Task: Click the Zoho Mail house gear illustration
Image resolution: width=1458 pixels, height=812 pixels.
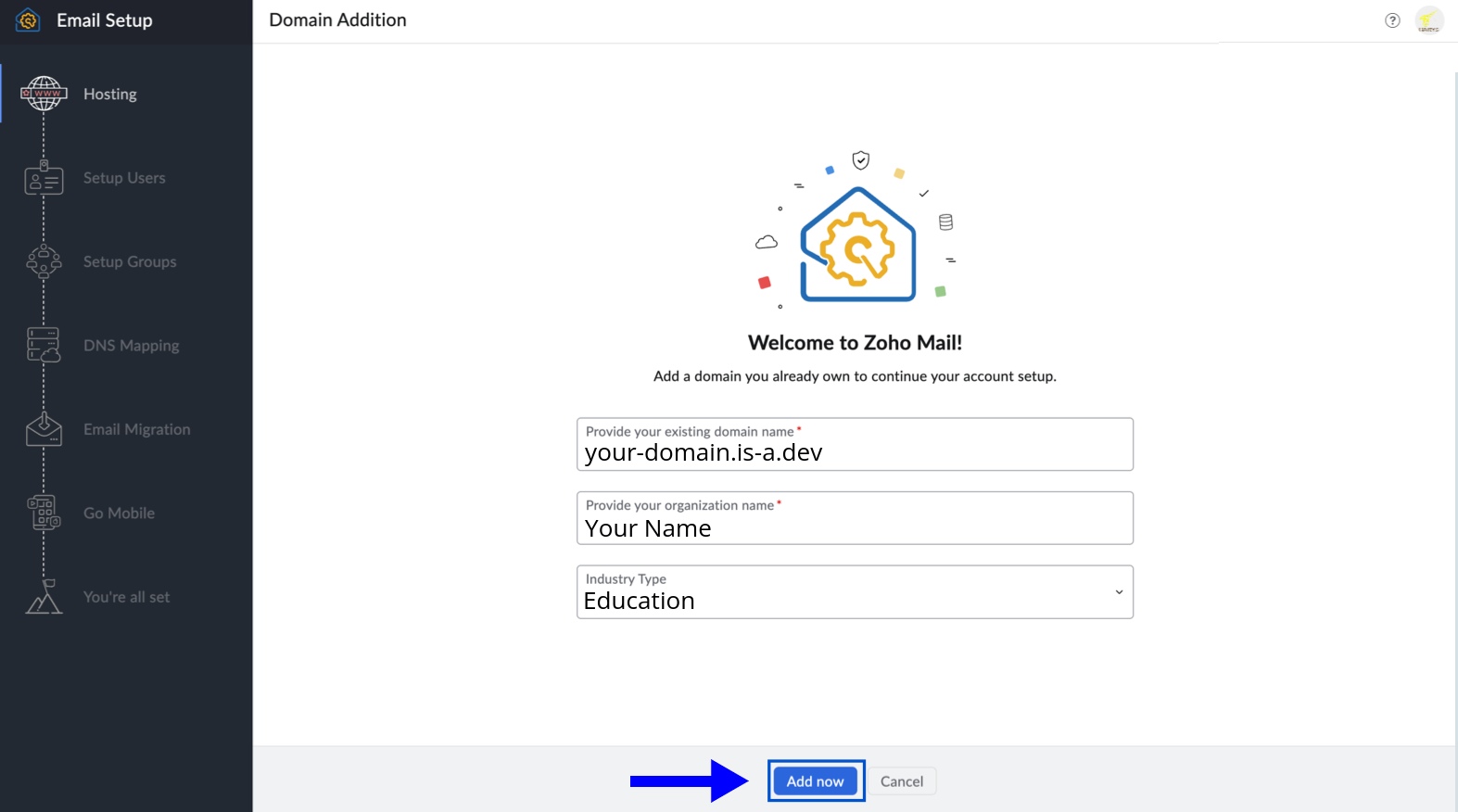Action: (857, 244)
